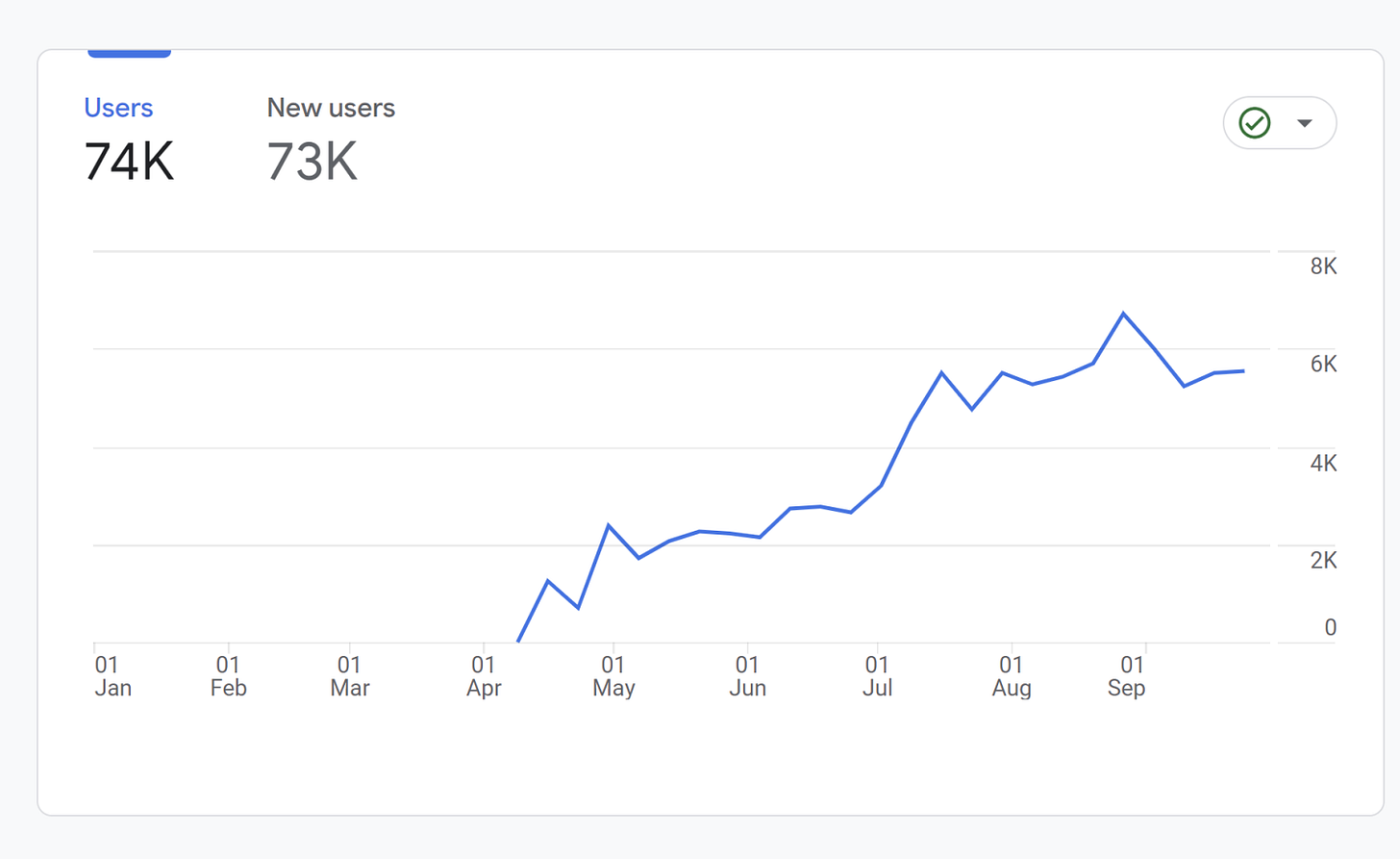Click the last data point of the users line
1400x859 pixels.
1244,371
